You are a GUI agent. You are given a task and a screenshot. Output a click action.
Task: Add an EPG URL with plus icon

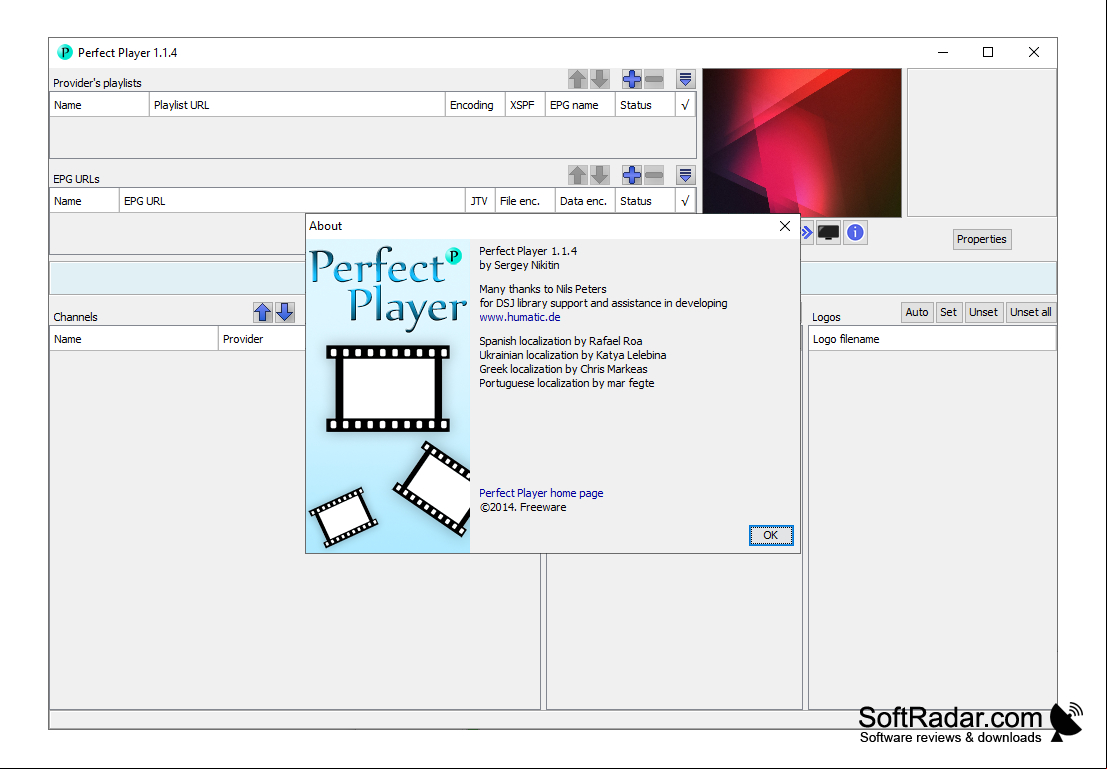click(x=632, y=175)
